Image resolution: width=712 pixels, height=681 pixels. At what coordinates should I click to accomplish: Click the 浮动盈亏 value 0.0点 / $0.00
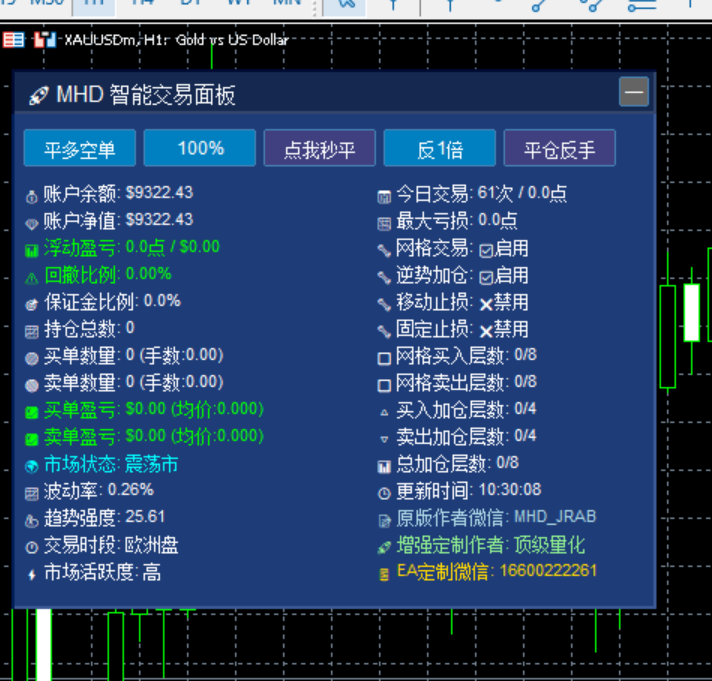[x=173, y=247]
